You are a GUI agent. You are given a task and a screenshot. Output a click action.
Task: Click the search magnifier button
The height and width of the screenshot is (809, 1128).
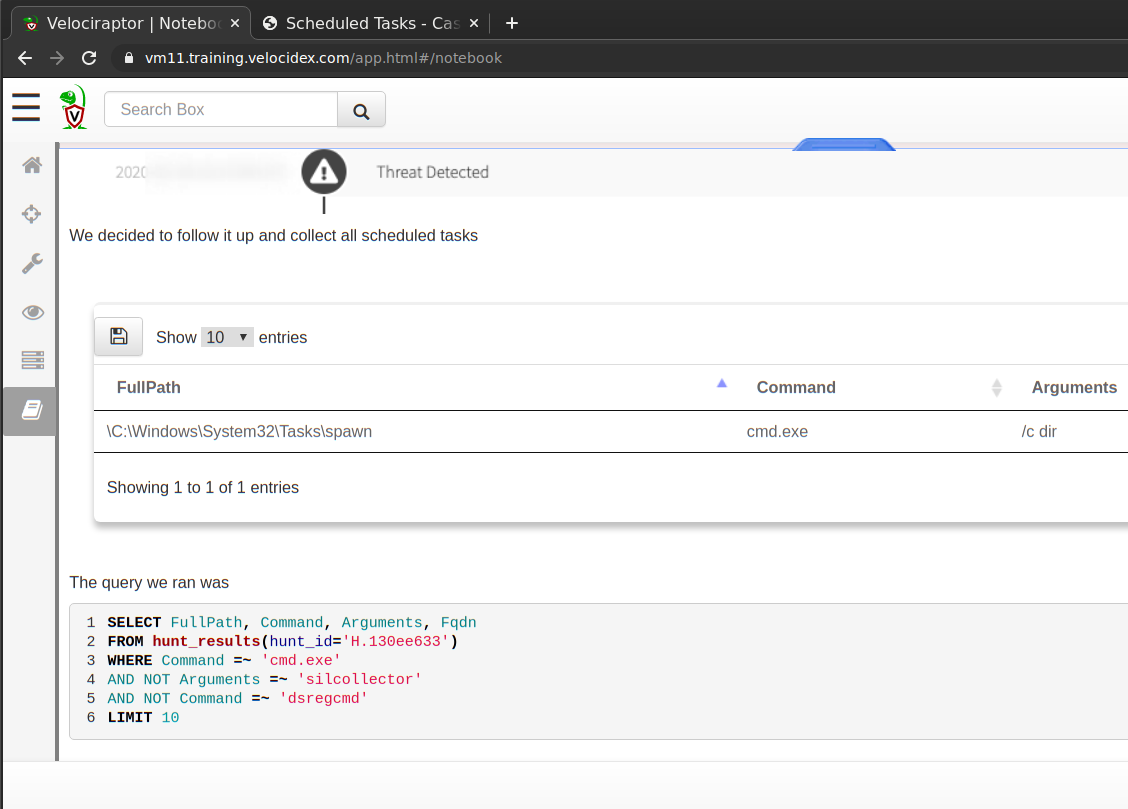coord(361,110)
